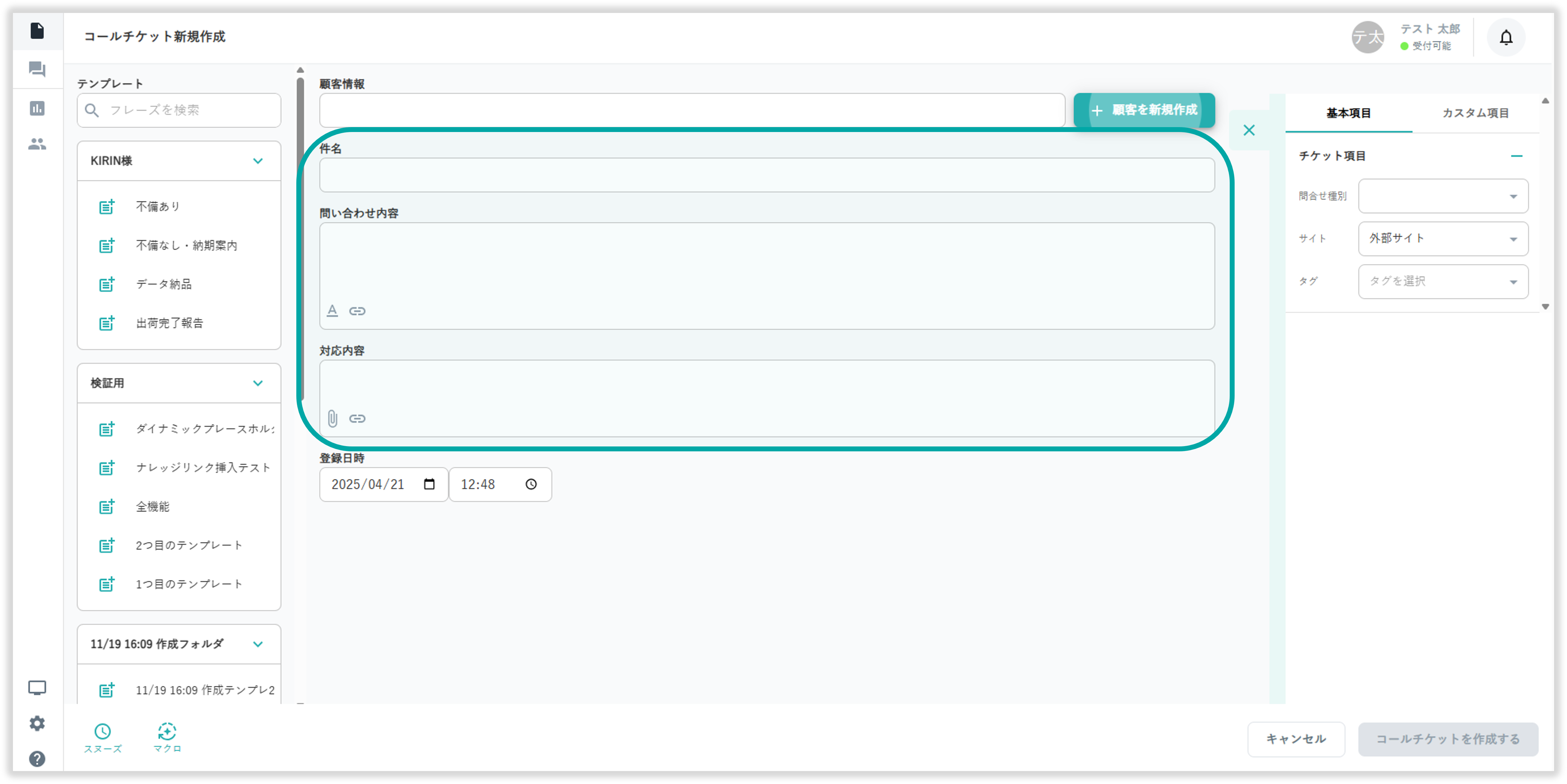Click the キャンセル button
This screenshot has height=784, width=1567.
point(1296,739)
